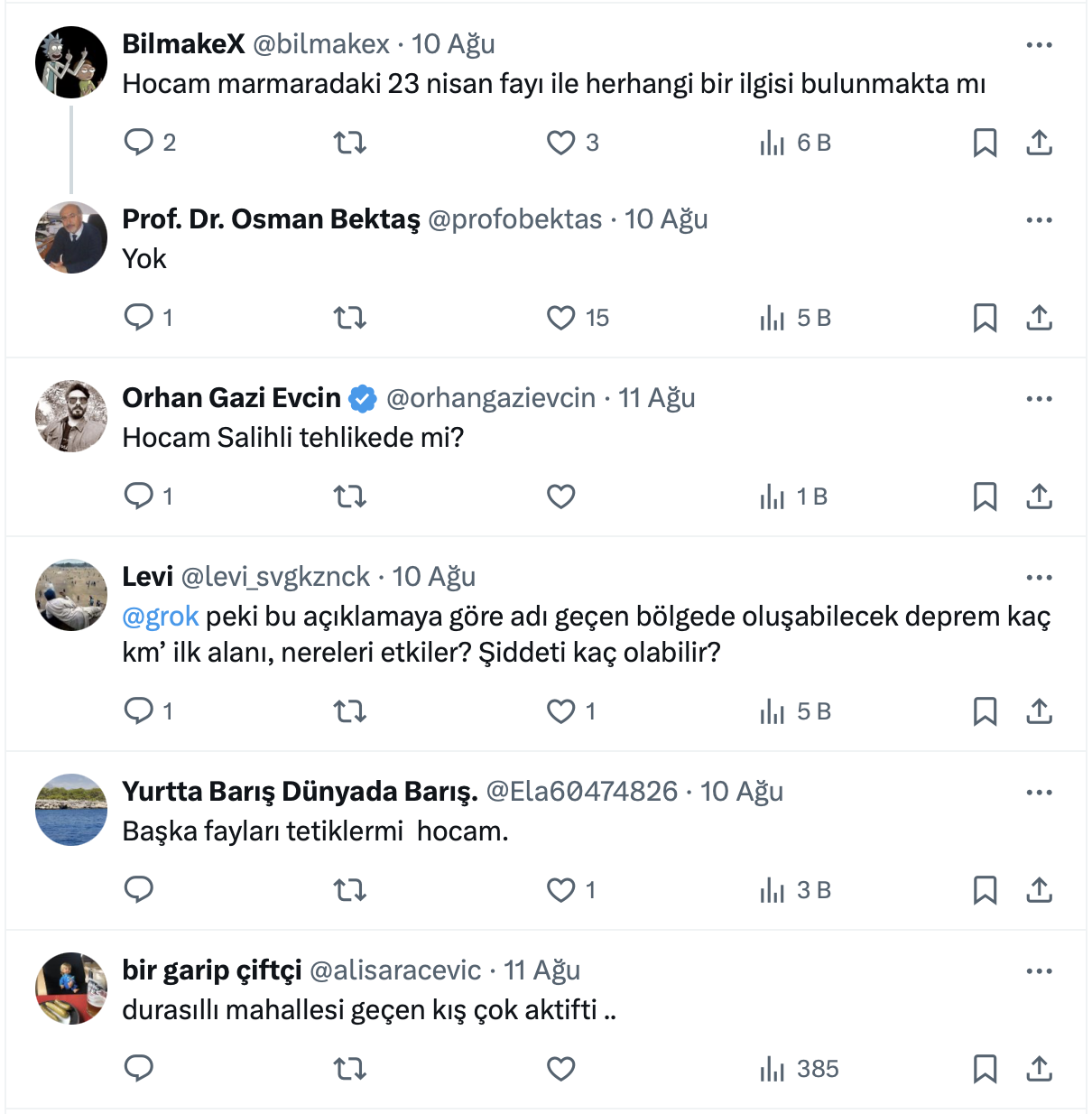Retweet Prof. Dr. Osman Bektaş's reply
Screen dimensions: 1092x1114
350,318
